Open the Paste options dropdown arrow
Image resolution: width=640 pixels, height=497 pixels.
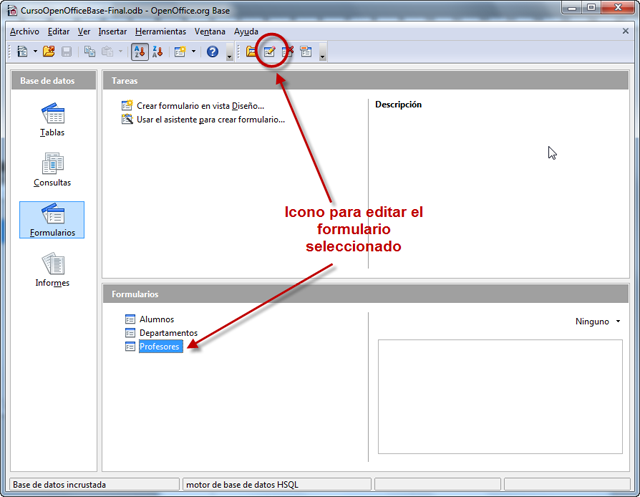coord(120,52)
